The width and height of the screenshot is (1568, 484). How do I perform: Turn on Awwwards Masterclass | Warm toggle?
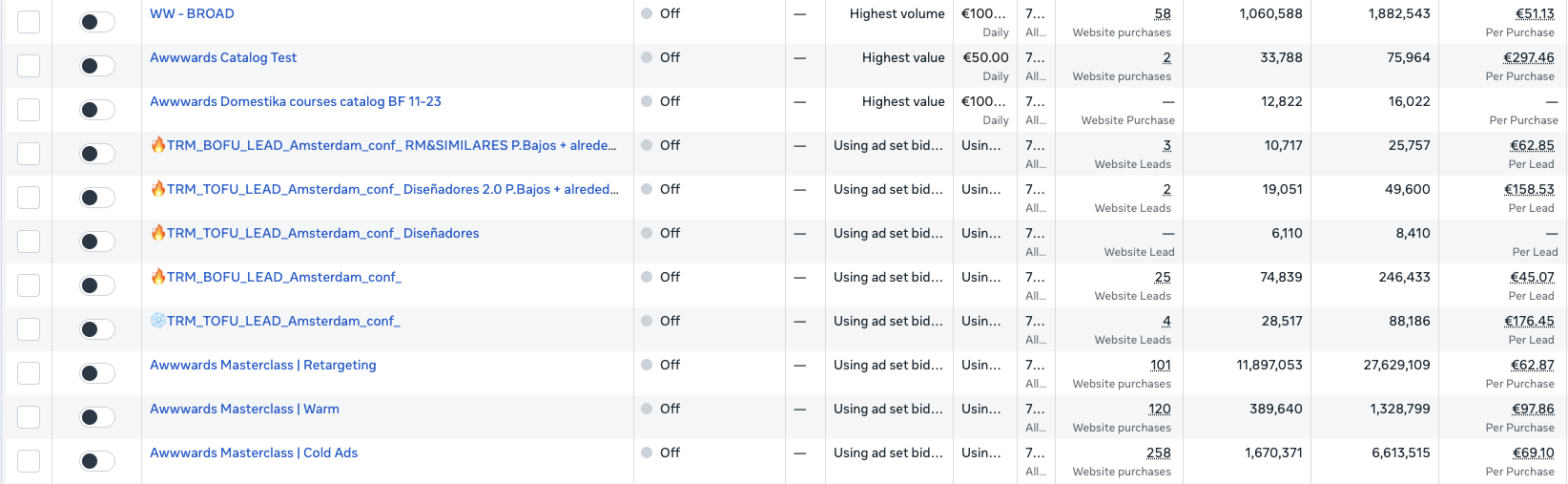96,417
